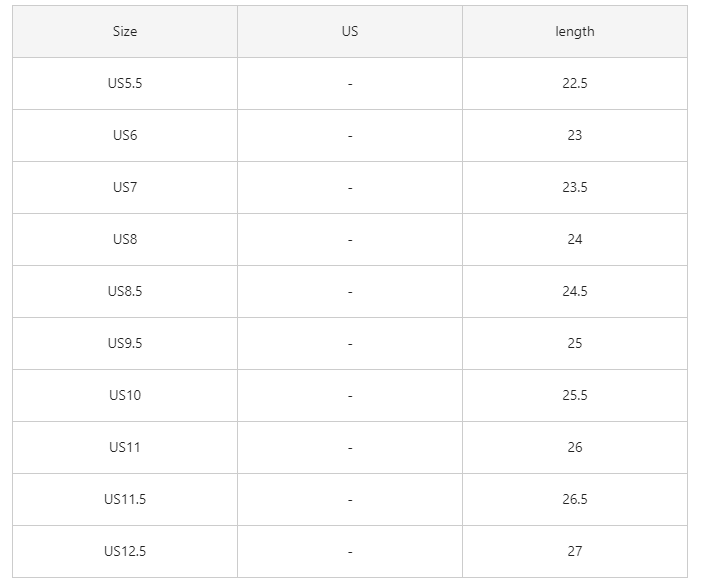Click the Size column header
Screen dimensions: 701x587
tap(125, 31)
